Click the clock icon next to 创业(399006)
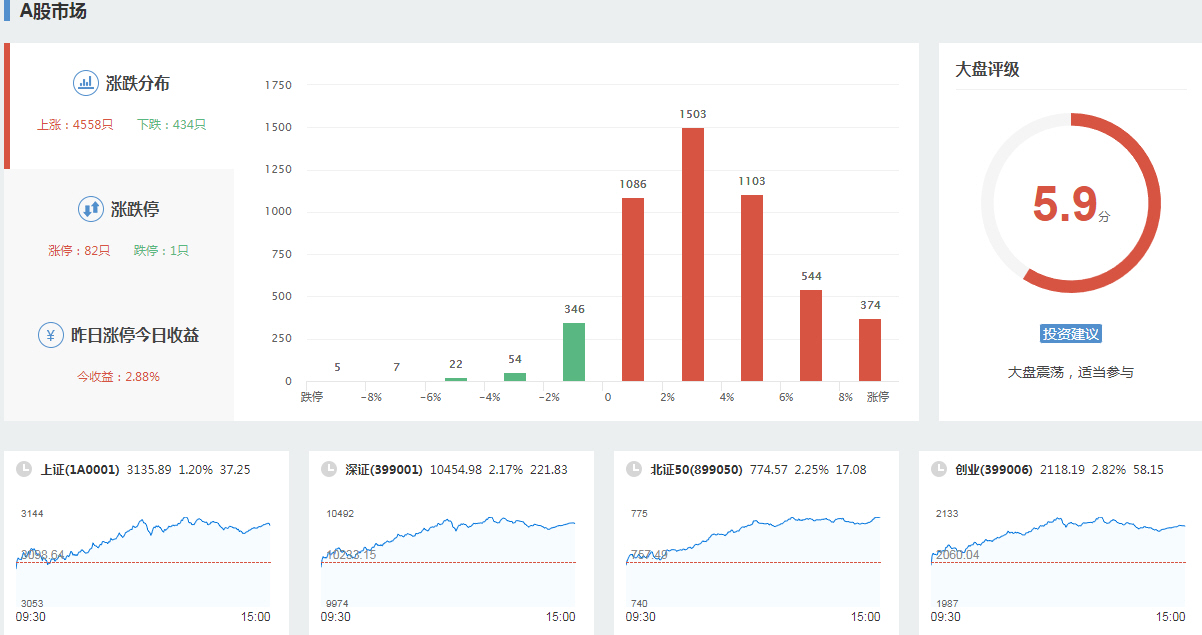The height and width of the screenshot is (635, 1202). tap(939, 469)
